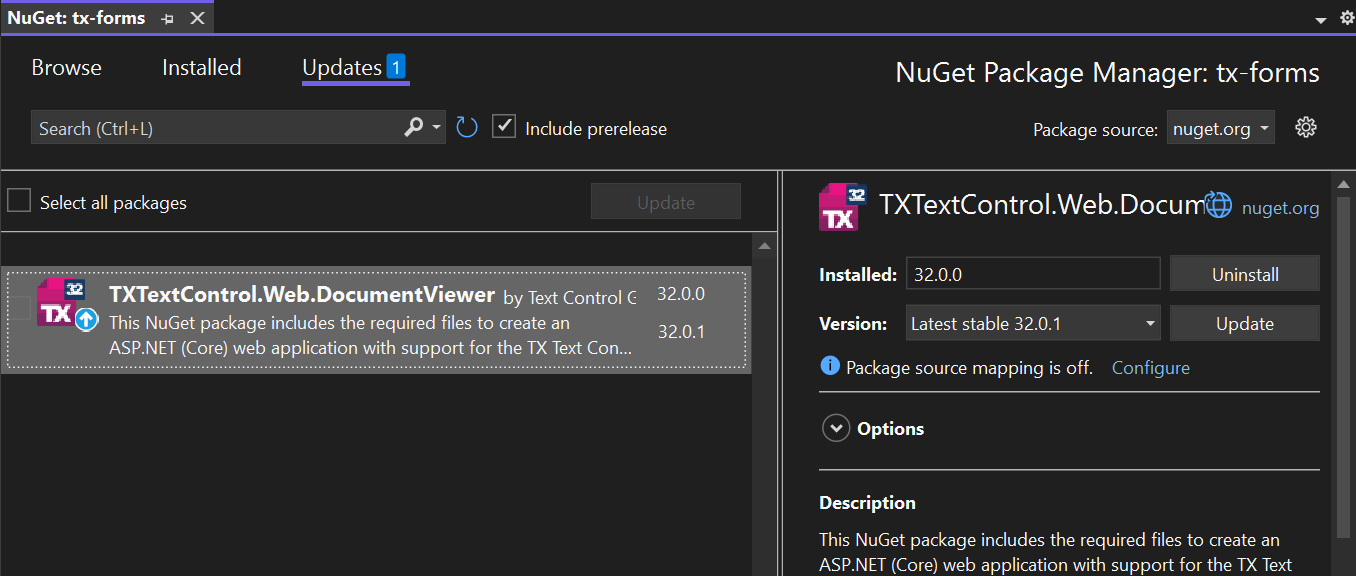
Task: Click TX logo in details pane
Action: point(842,207)
